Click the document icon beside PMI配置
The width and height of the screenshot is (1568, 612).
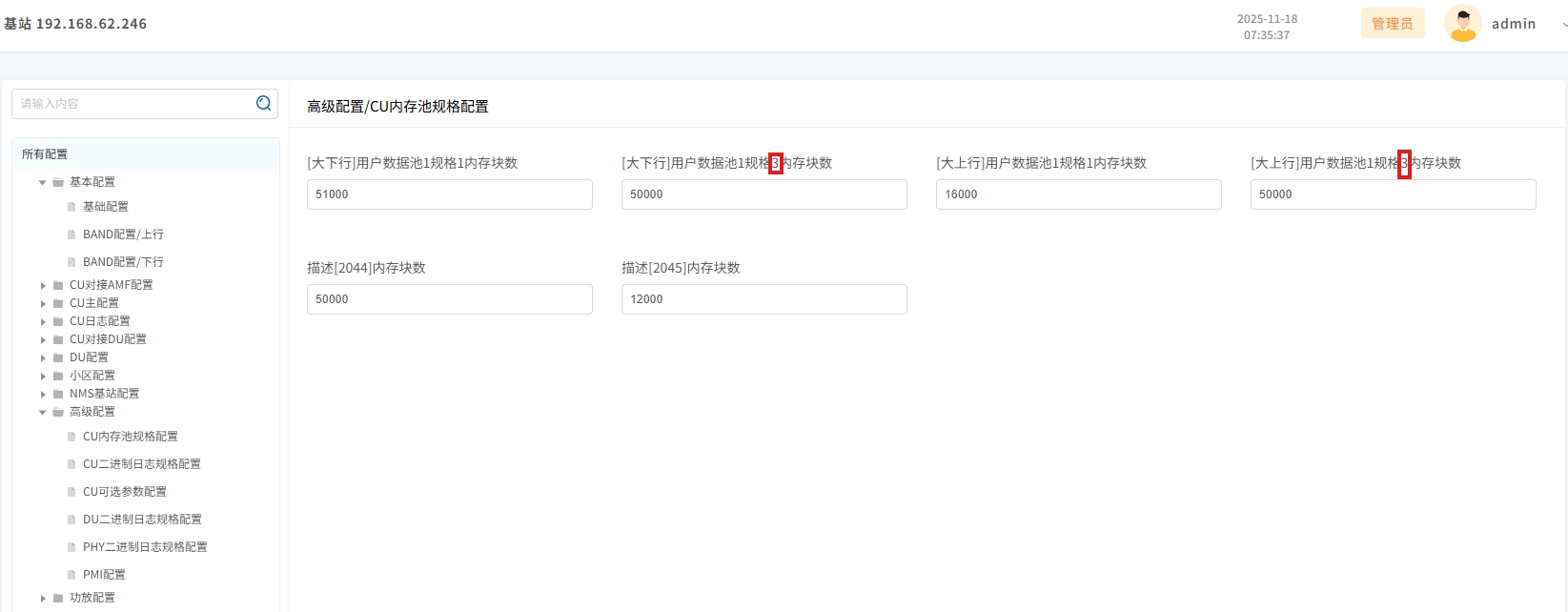tap(71, 575)
